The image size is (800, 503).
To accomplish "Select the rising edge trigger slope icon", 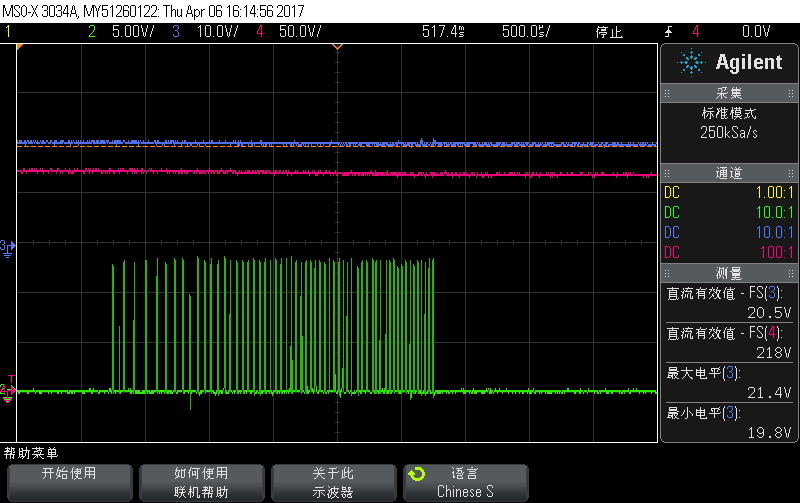I will [668, 32].
